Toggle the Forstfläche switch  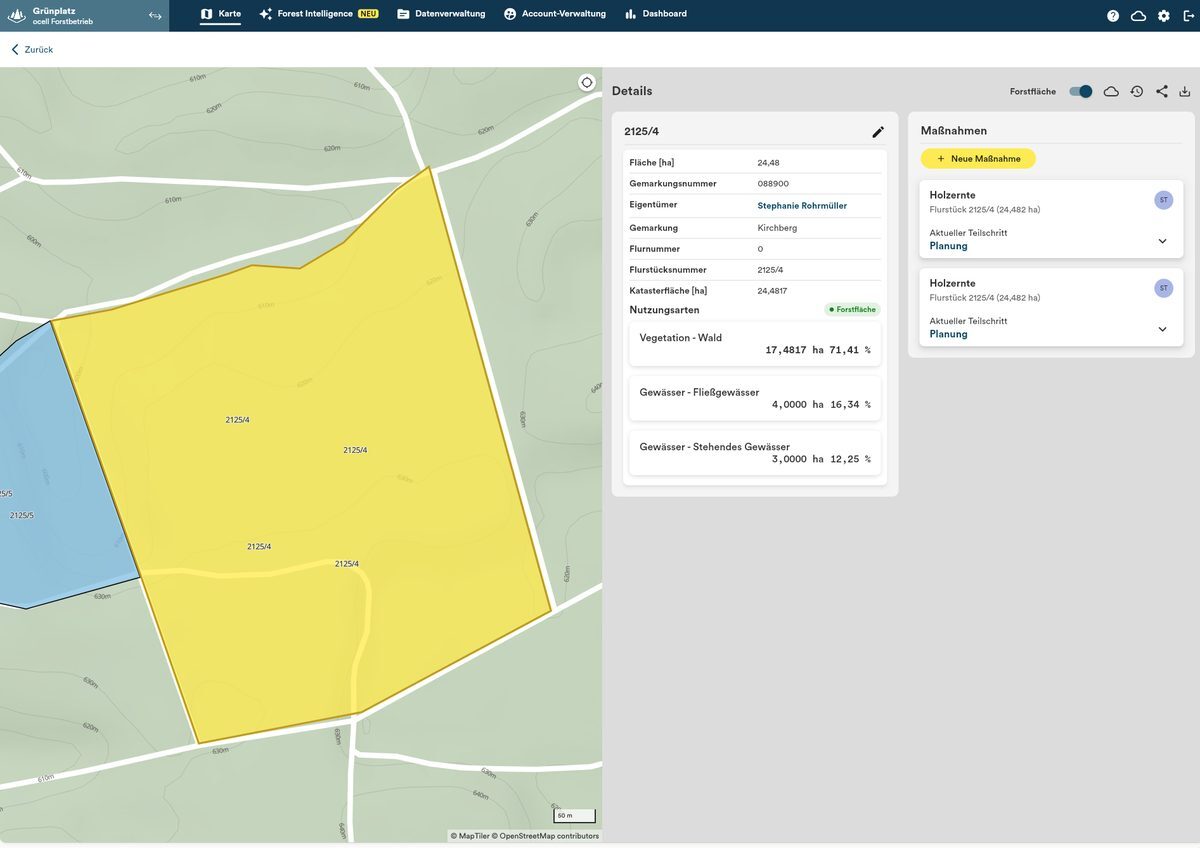[1080, 91]
